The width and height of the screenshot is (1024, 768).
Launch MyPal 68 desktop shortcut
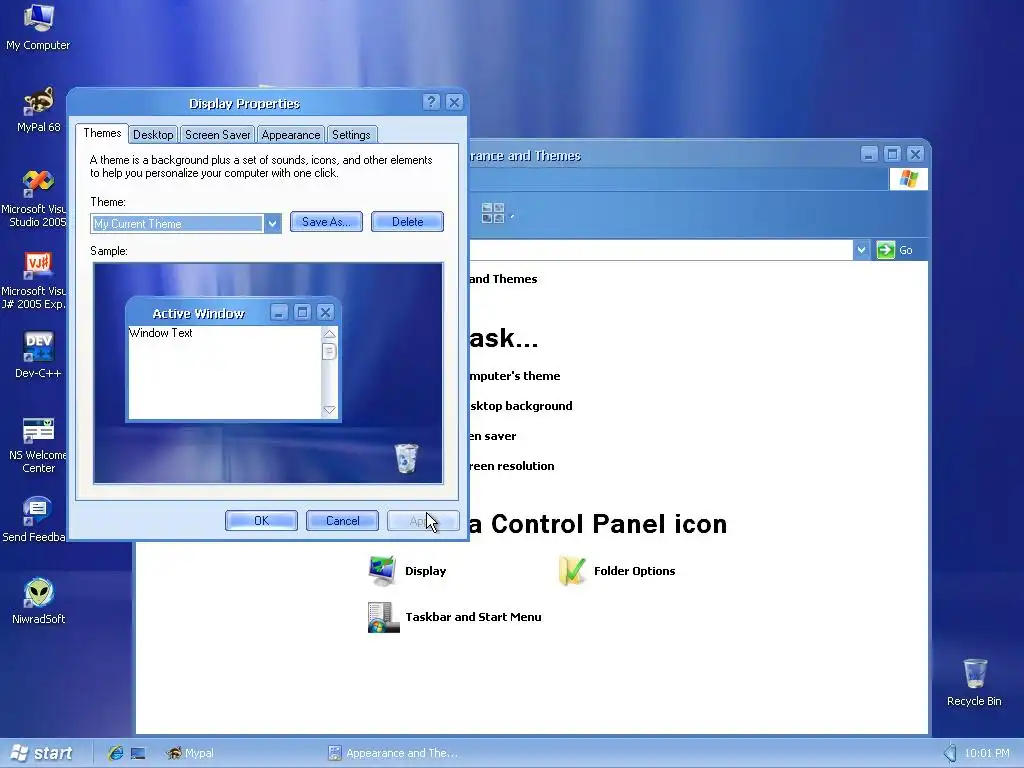click(38, 109)
